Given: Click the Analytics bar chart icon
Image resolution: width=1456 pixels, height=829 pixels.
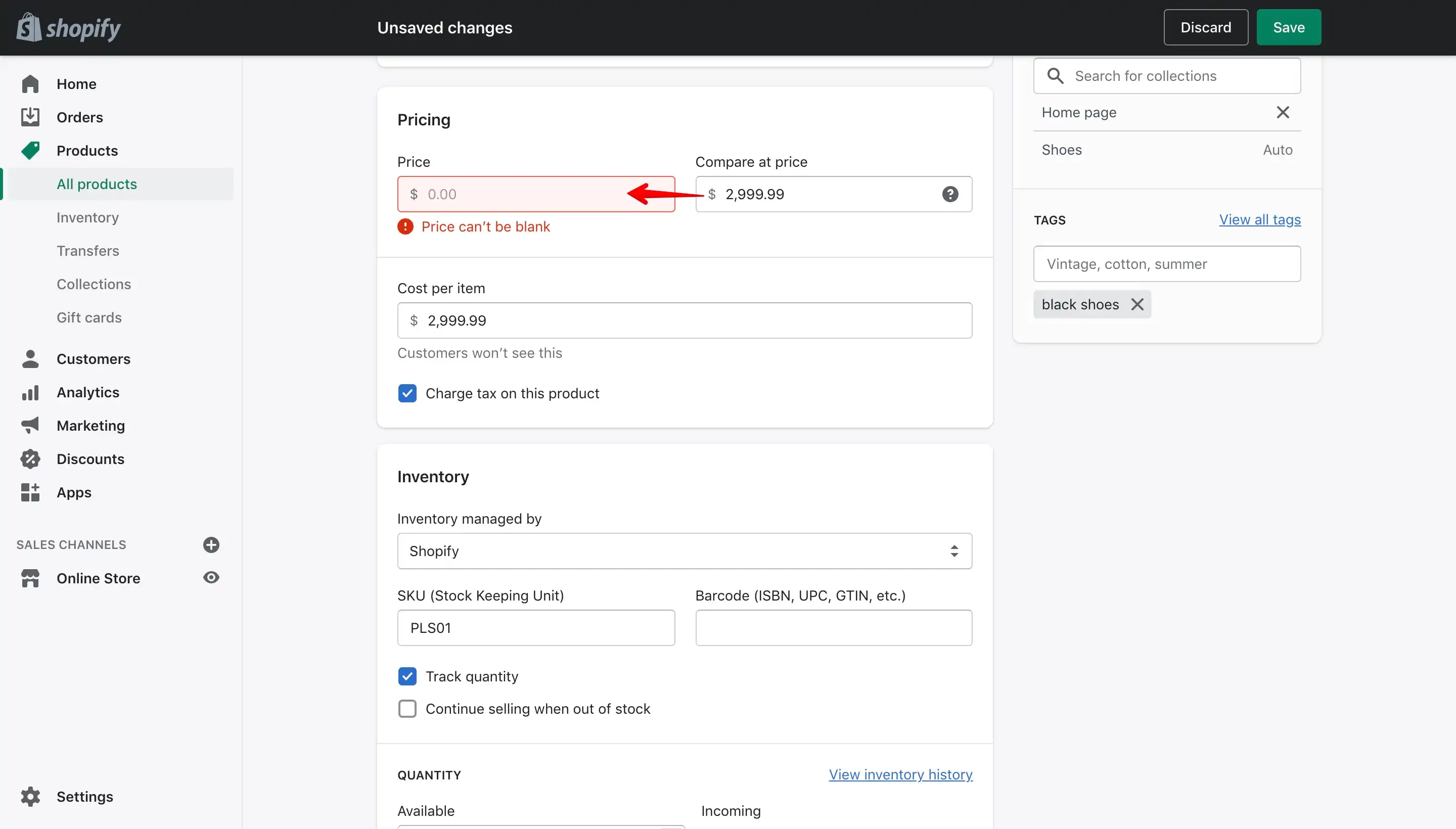Looking at the screenshot, I should [30, 393].
